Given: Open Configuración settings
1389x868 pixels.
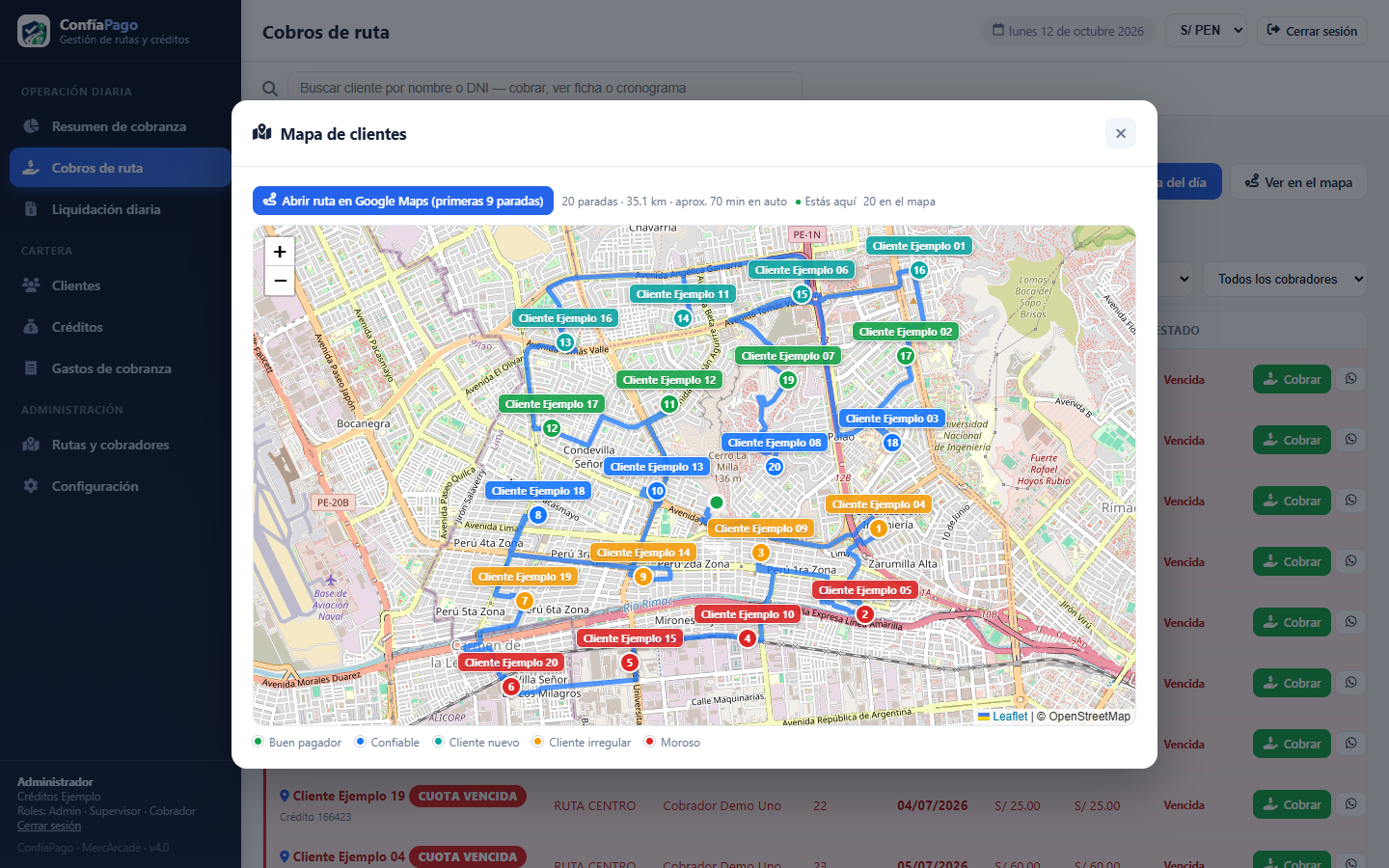Looking at the screenshot, I should [120, 486].
